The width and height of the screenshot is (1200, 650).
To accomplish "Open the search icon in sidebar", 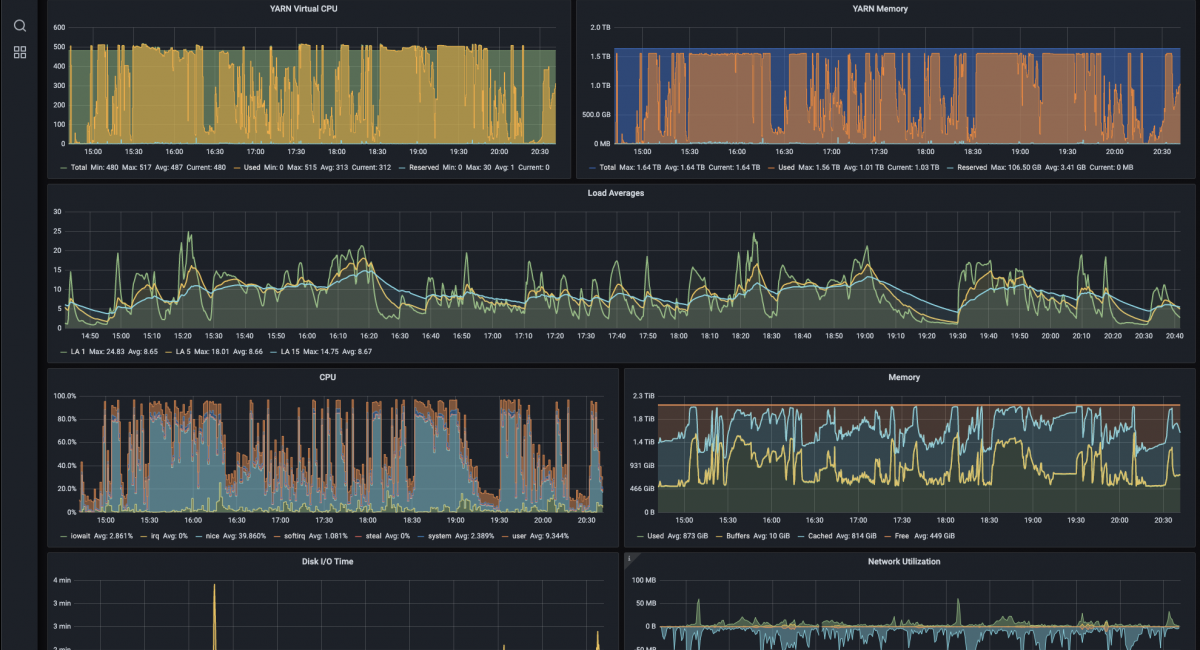I will pos(20,26).
